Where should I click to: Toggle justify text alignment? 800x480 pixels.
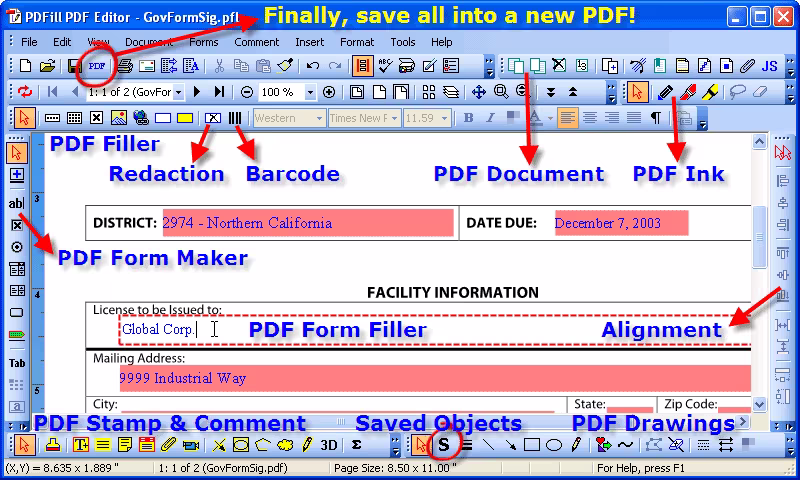click(634, 118)
